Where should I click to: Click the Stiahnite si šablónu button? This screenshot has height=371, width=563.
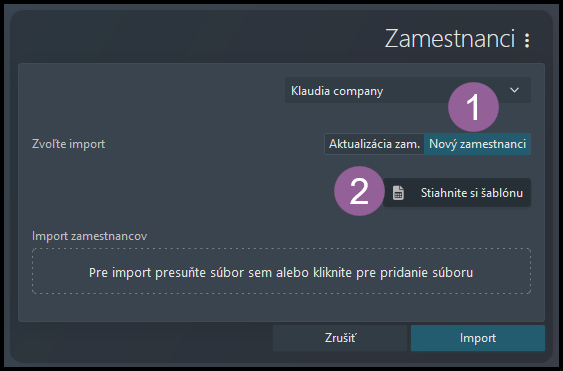click(x=457, y=193)
